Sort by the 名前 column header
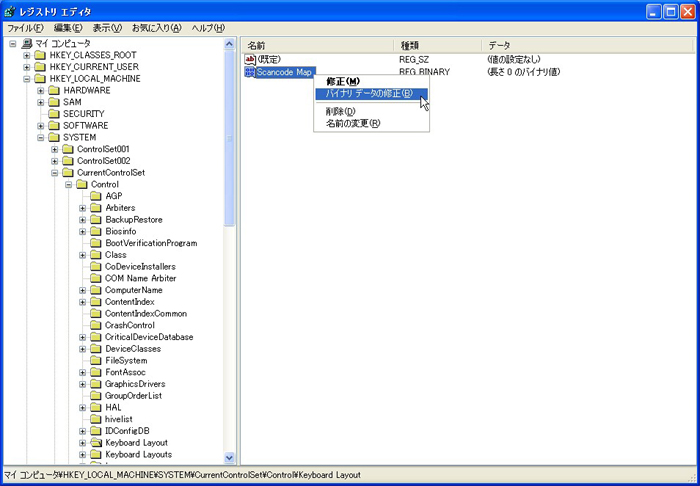This screenshot has width=700, height=486. click(318, 46)
